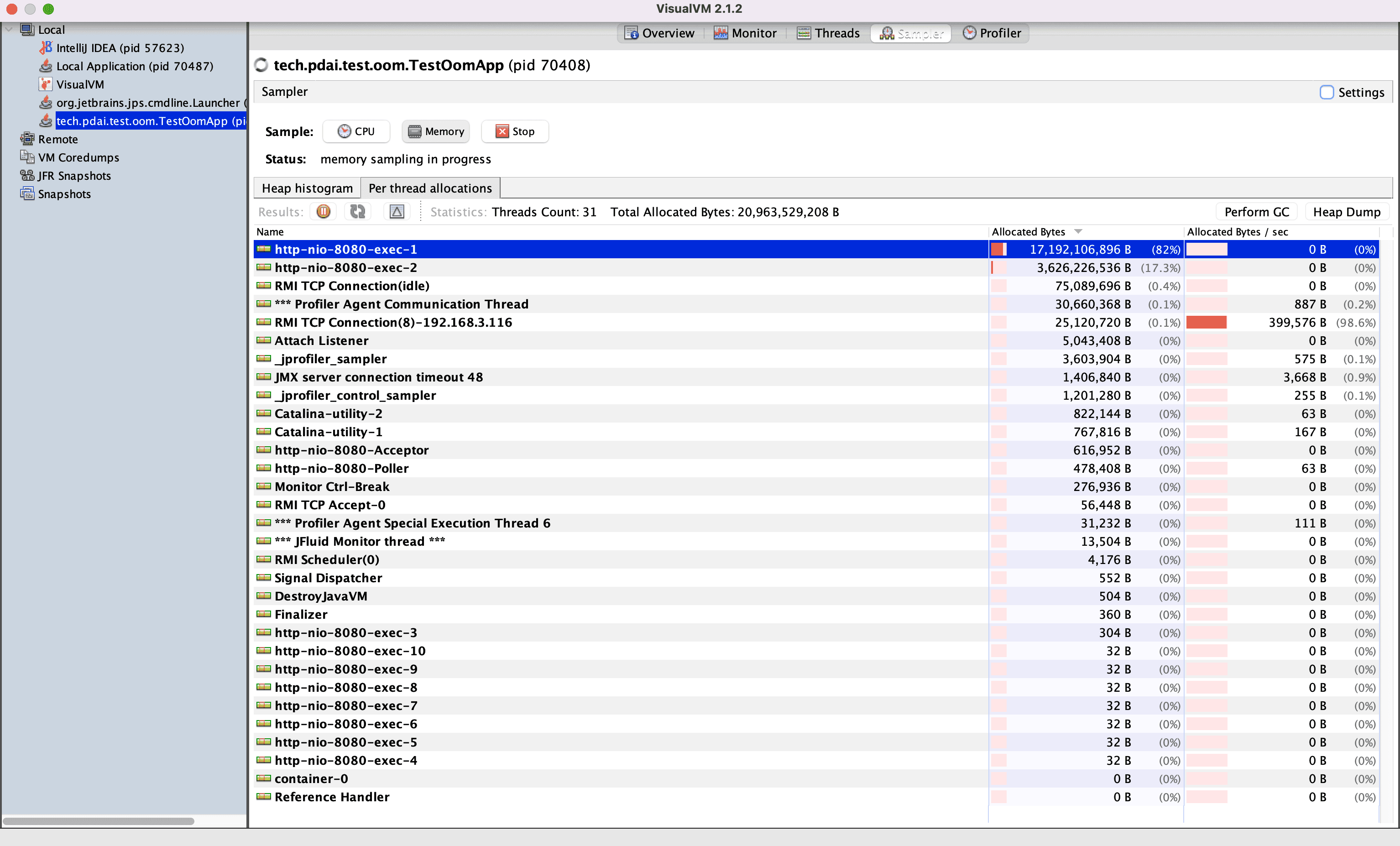Select the VisualVM node icon
Viewport: 1400px width, 846px height.
pos(46,84)
